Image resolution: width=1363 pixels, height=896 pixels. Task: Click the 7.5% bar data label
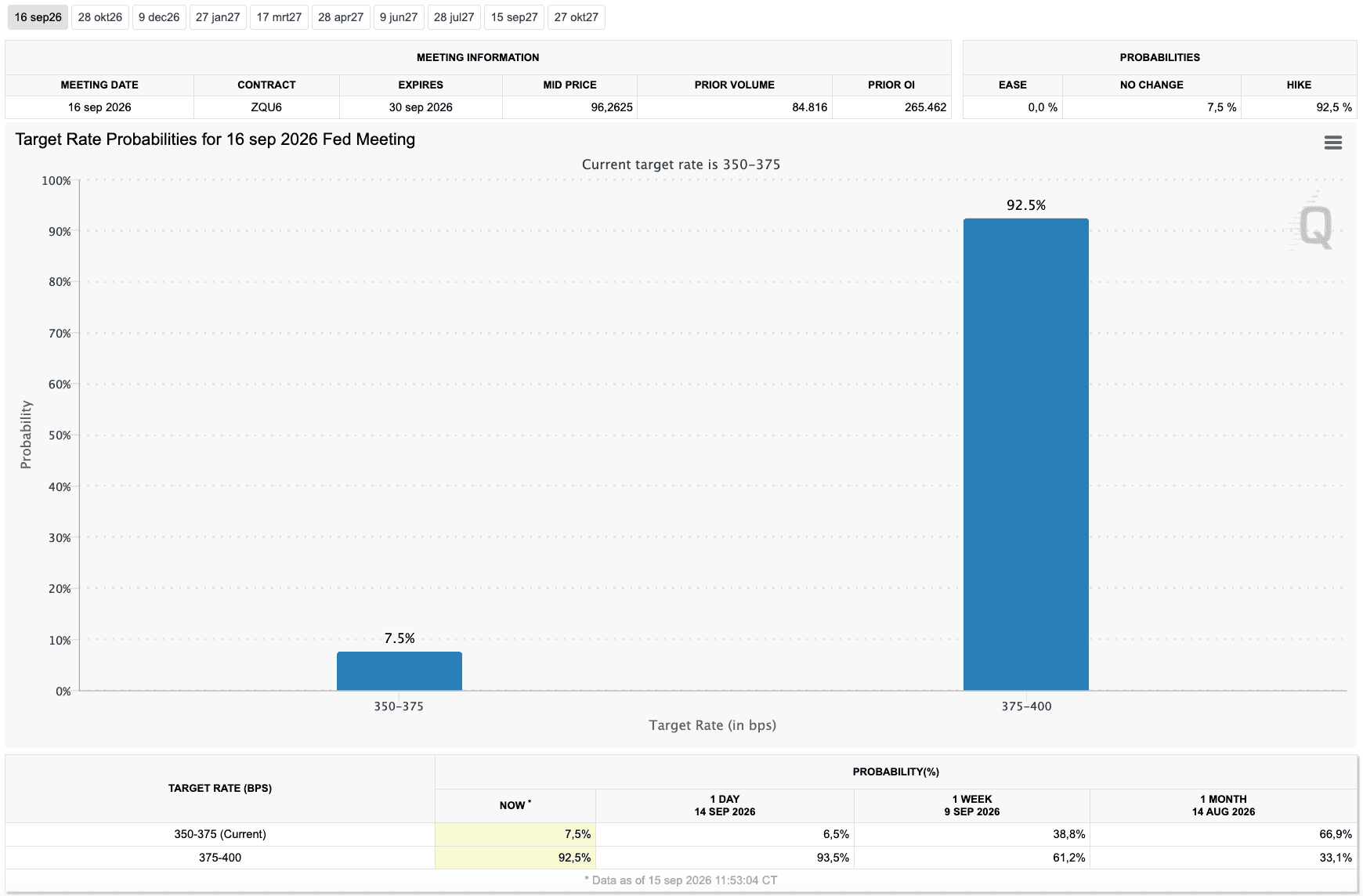[x=399, y=638]
